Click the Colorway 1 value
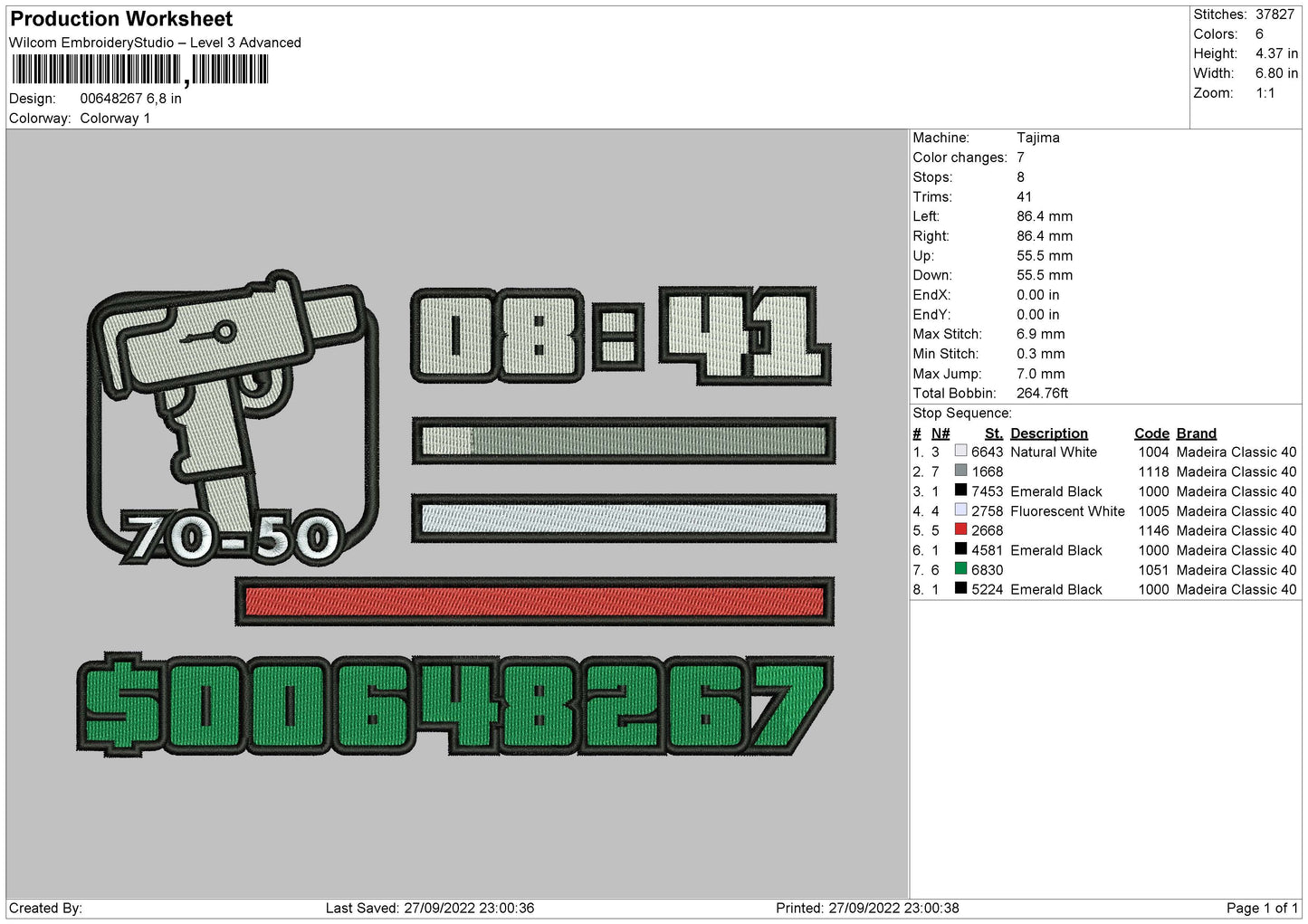This screenshot has width=1308, height=924. (115, 119)
